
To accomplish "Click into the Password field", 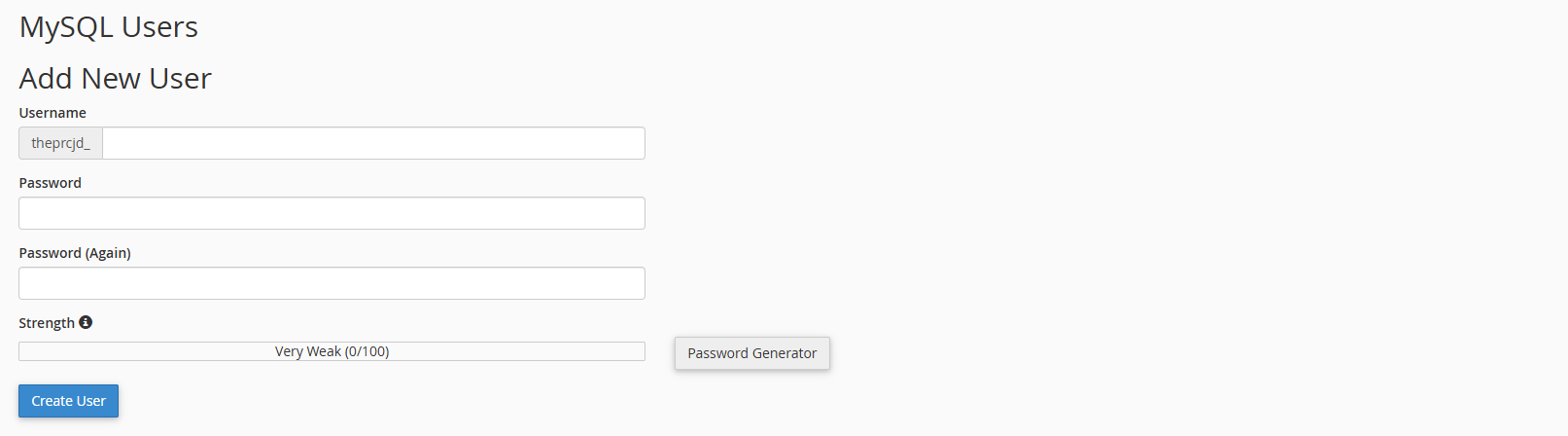I will point(331,213).
